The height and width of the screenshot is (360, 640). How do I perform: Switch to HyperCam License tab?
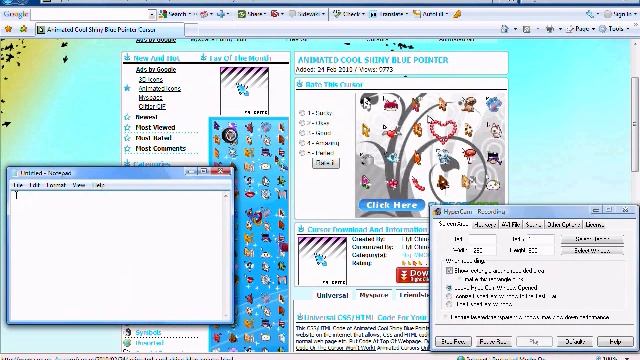click(595, 224)
